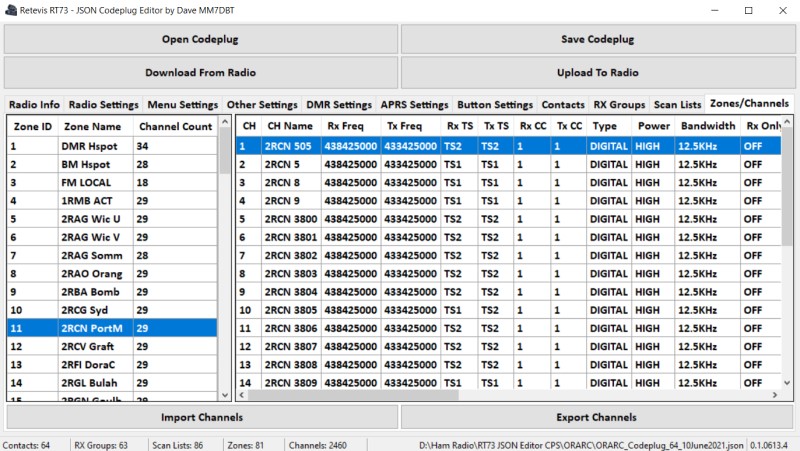The width and height of the screenshot is (800, 451).
Task: Click channel table scroll-down arrow
Action: coord(787,383)
